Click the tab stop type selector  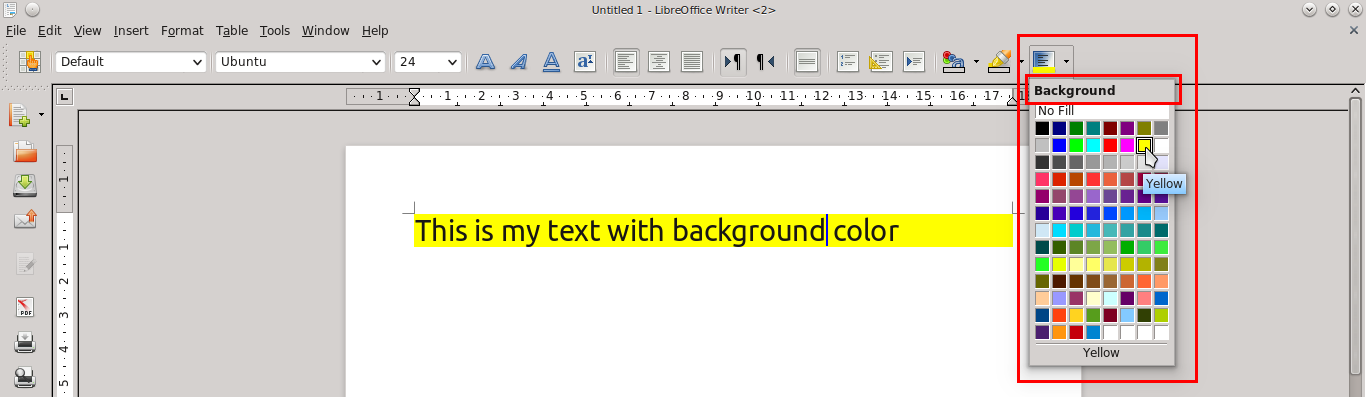[x=64, y=97]
